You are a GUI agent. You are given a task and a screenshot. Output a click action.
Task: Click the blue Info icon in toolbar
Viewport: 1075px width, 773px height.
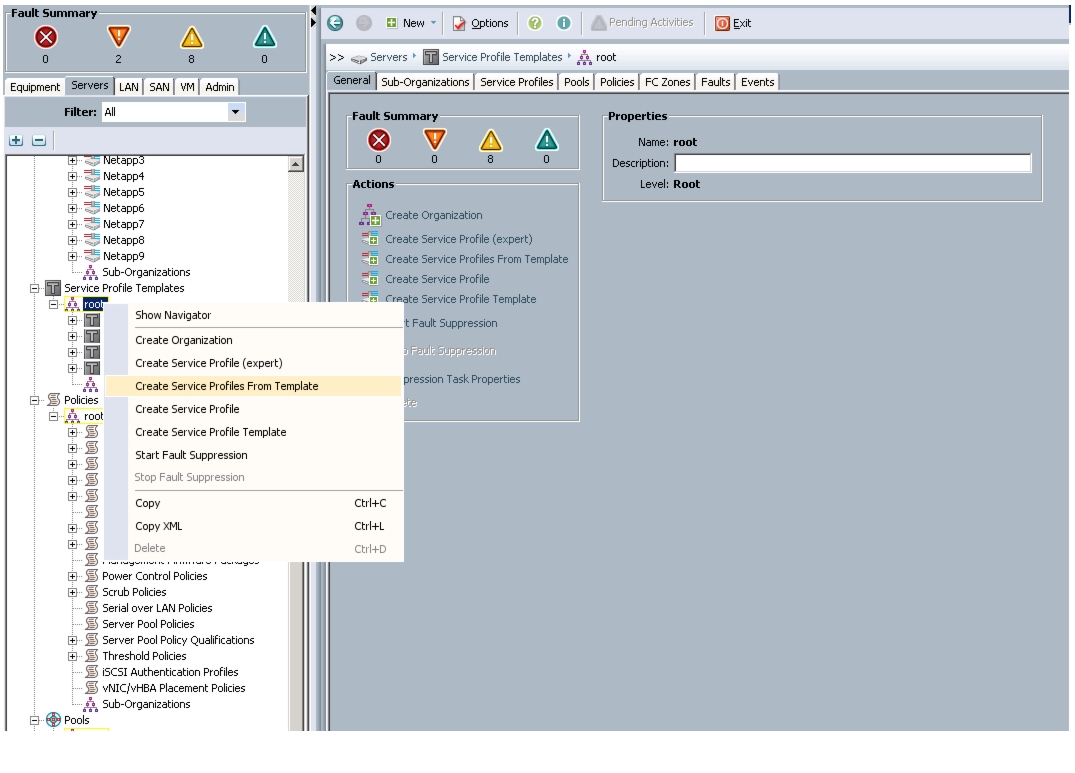tap(564, 23)
